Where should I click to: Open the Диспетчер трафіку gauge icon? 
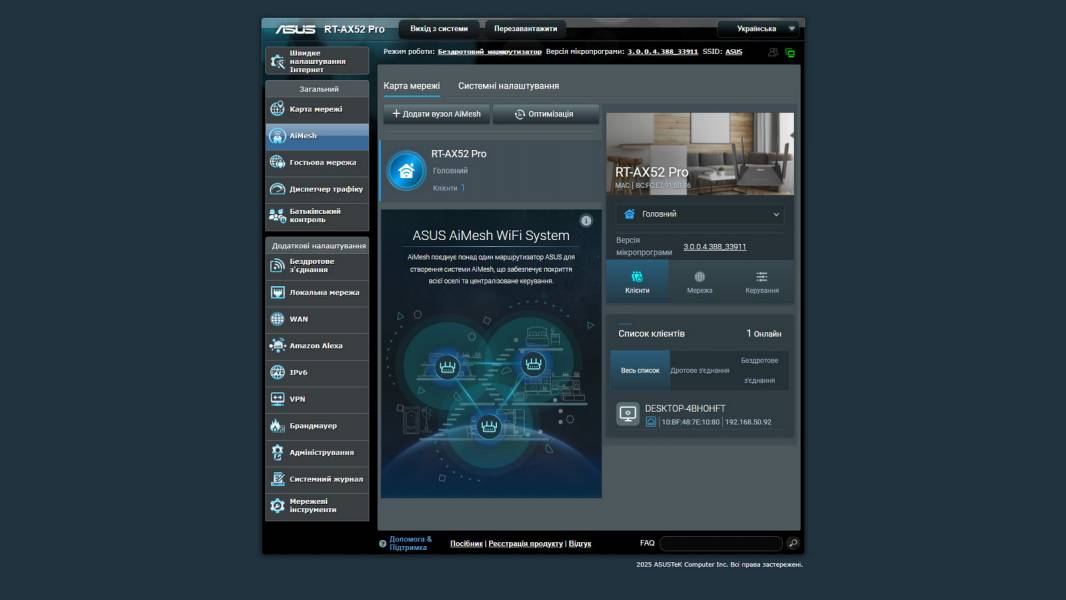point(278,189)
